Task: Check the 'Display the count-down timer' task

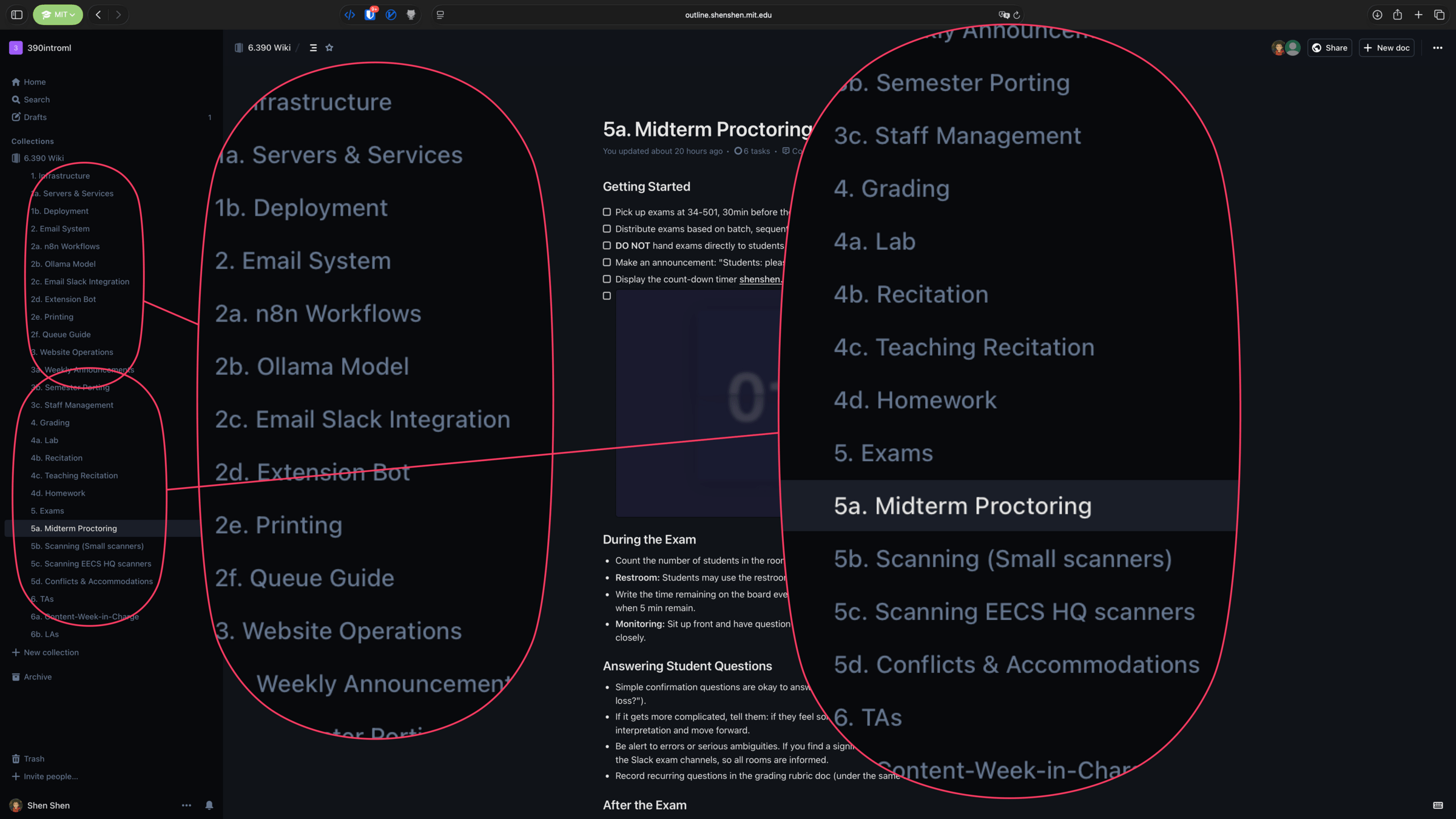Action: click(x=607, y=279)
